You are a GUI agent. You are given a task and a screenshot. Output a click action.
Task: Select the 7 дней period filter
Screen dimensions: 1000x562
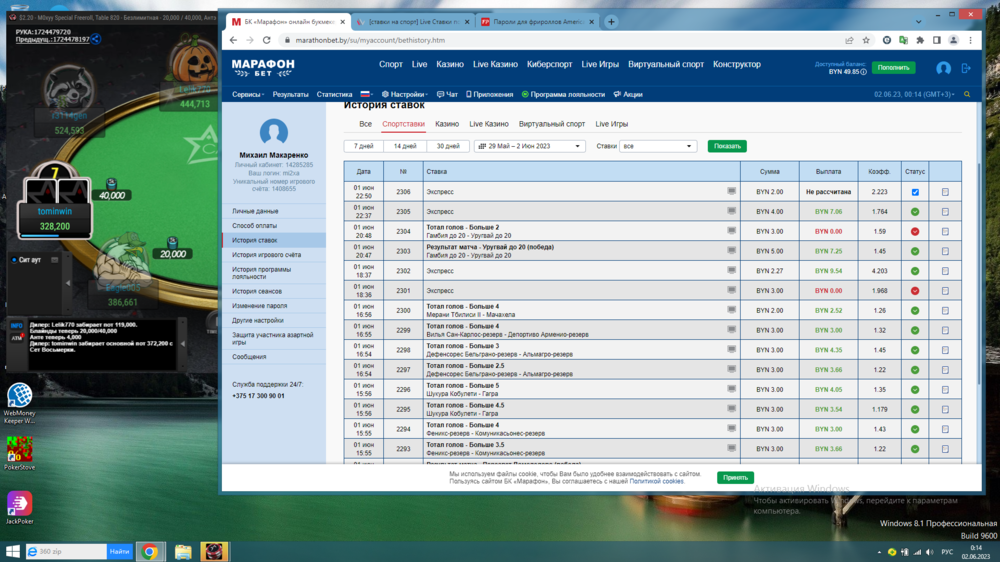click(364, 146)
